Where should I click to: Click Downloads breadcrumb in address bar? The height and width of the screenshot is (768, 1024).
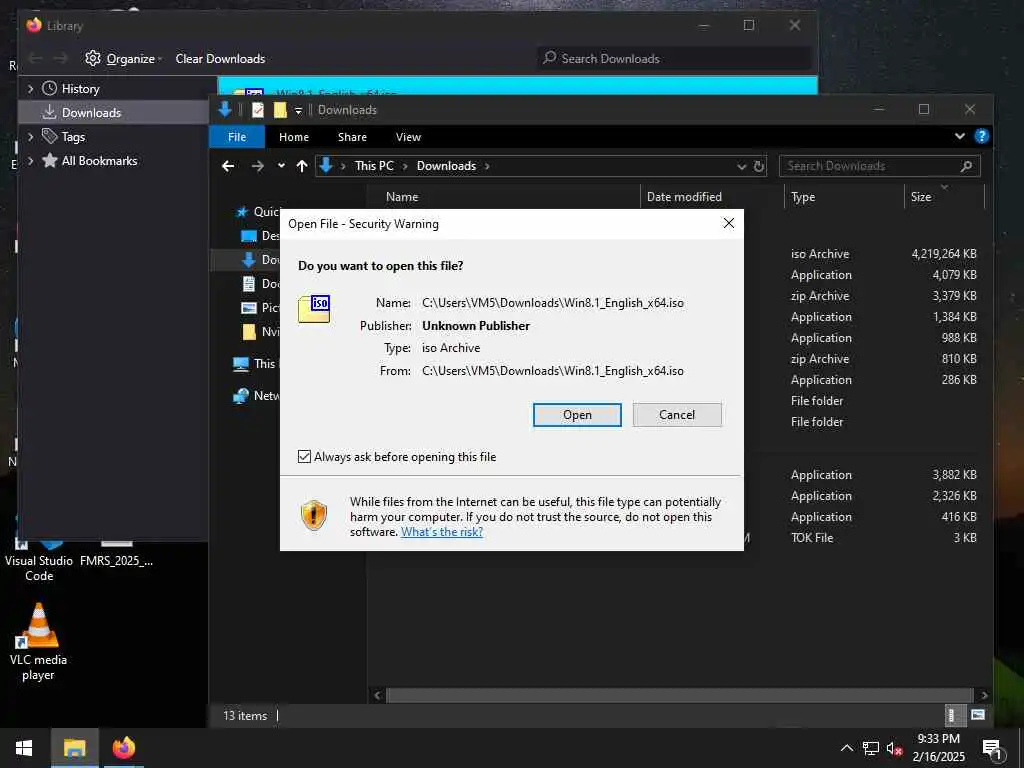pos(447,166)
